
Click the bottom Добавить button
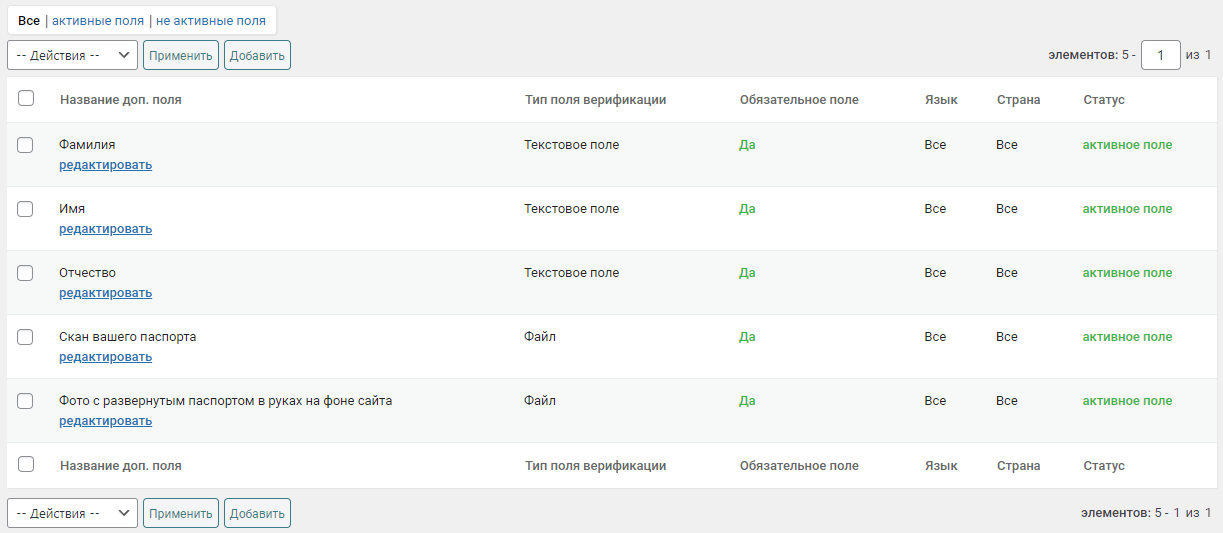click(x=257, y=513)
